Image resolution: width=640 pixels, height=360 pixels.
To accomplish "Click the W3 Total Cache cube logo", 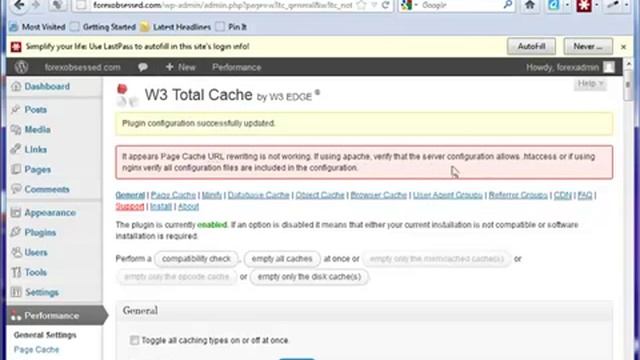I will click(x=127, y=95).
